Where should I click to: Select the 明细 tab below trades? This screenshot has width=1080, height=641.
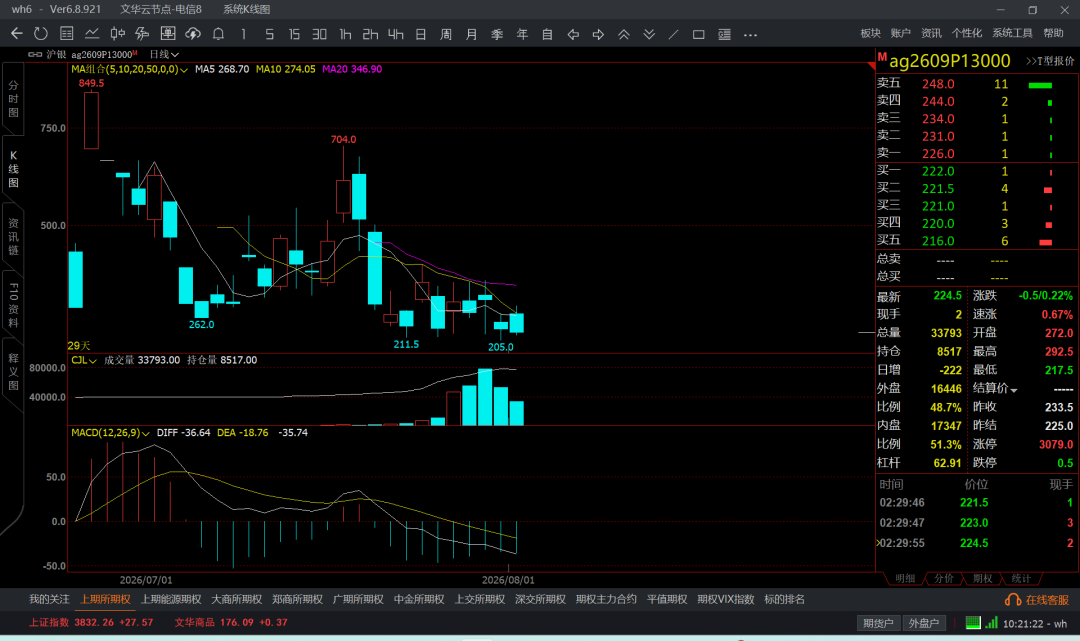pos(905,578)
